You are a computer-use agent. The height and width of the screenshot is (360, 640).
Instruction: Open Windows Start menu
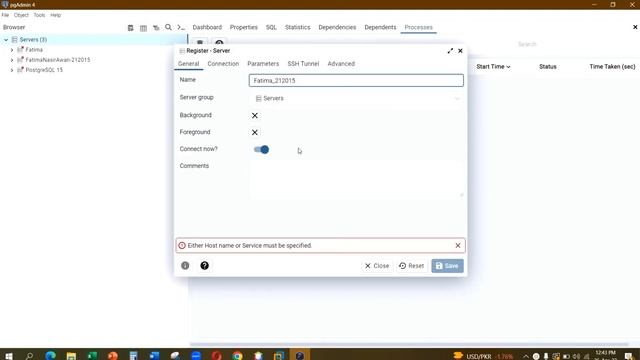9,356
